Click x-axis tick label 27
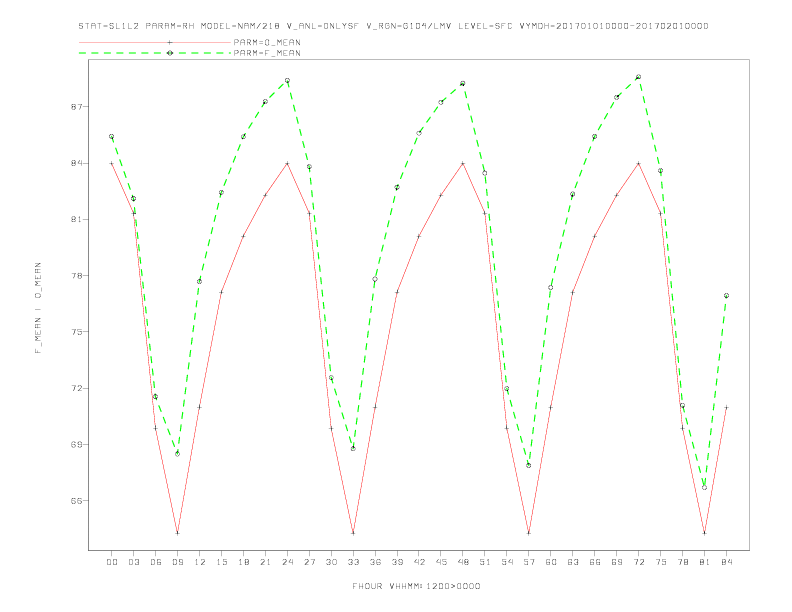This screenshot has width=792, height=612. [309, 562]
